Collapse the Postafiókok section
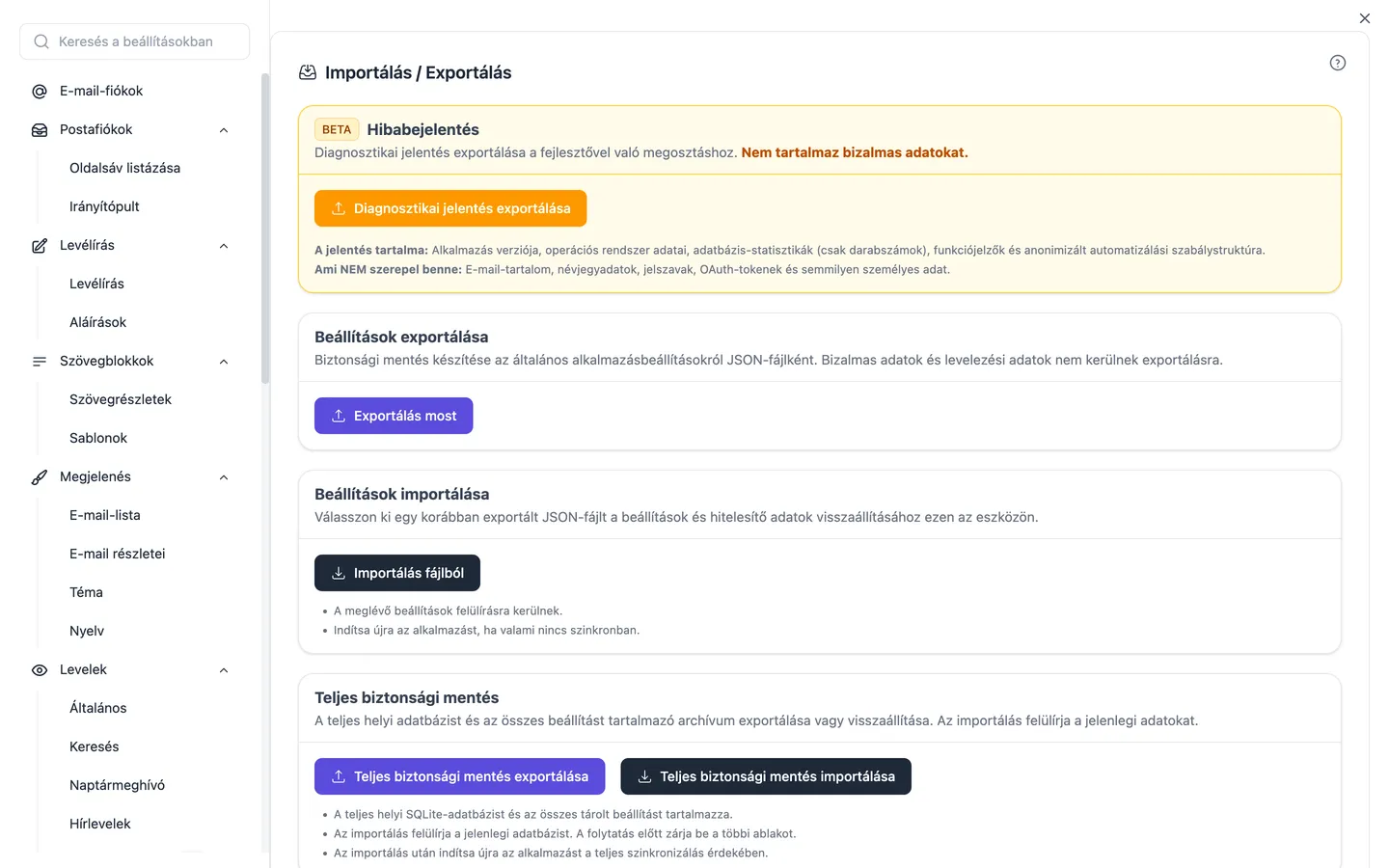1389x868 pixels. [224, 130]
